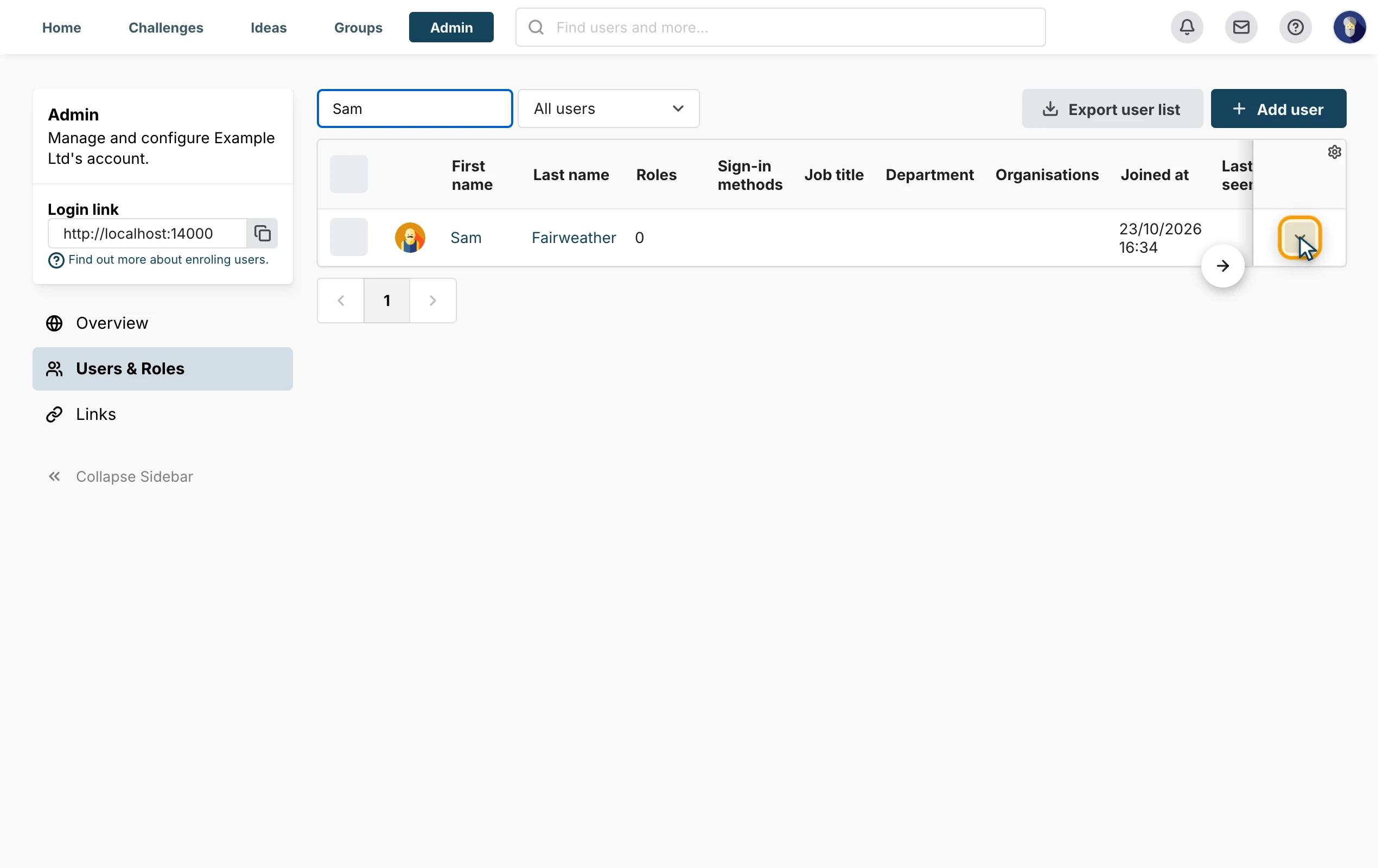Click the joined date 23/10/2026 16:34
Viewport: 1389px width, 868px height.
pyautogui.click(x=1159, y=238)
